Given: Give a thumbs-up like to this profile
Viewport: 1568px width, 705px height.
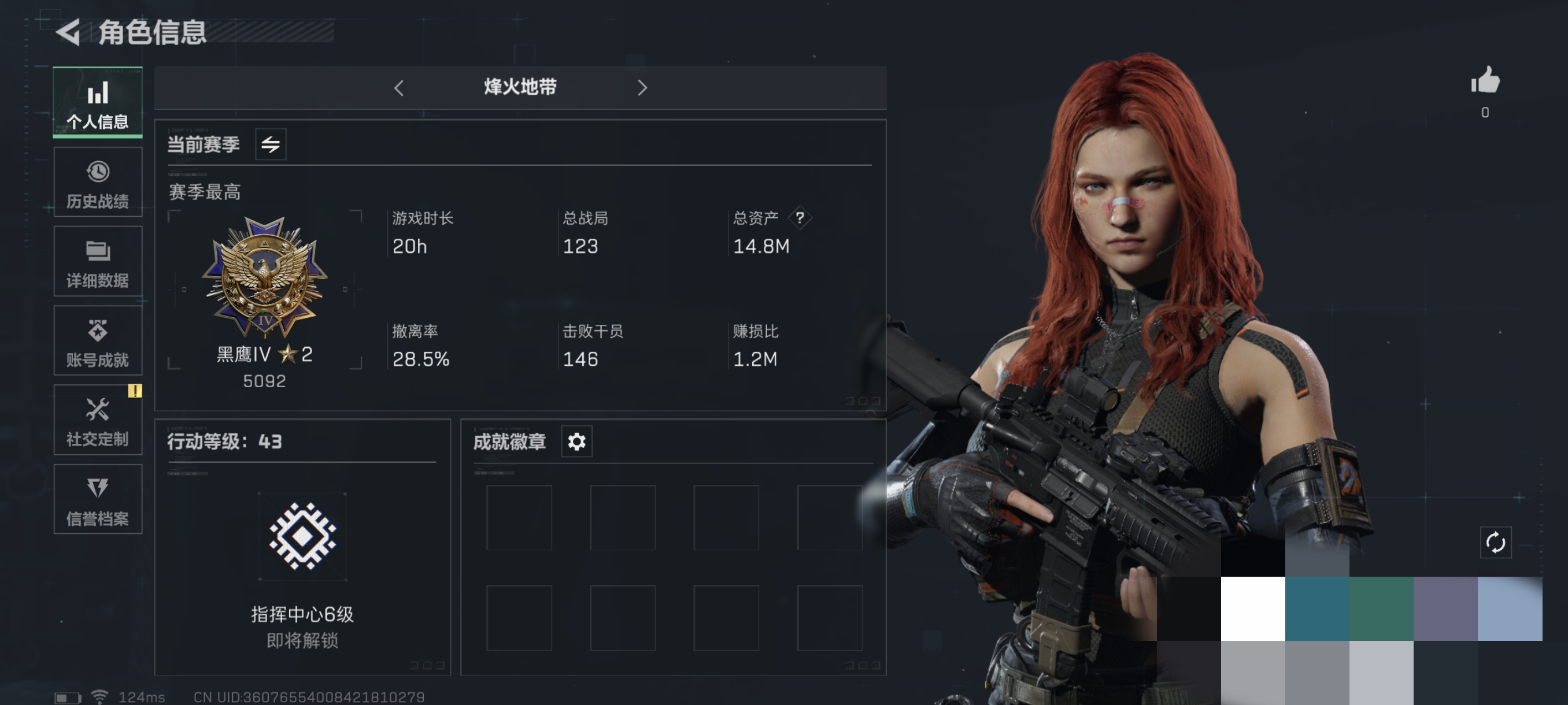Looking at the screenshot, I should coord(1485,80).
